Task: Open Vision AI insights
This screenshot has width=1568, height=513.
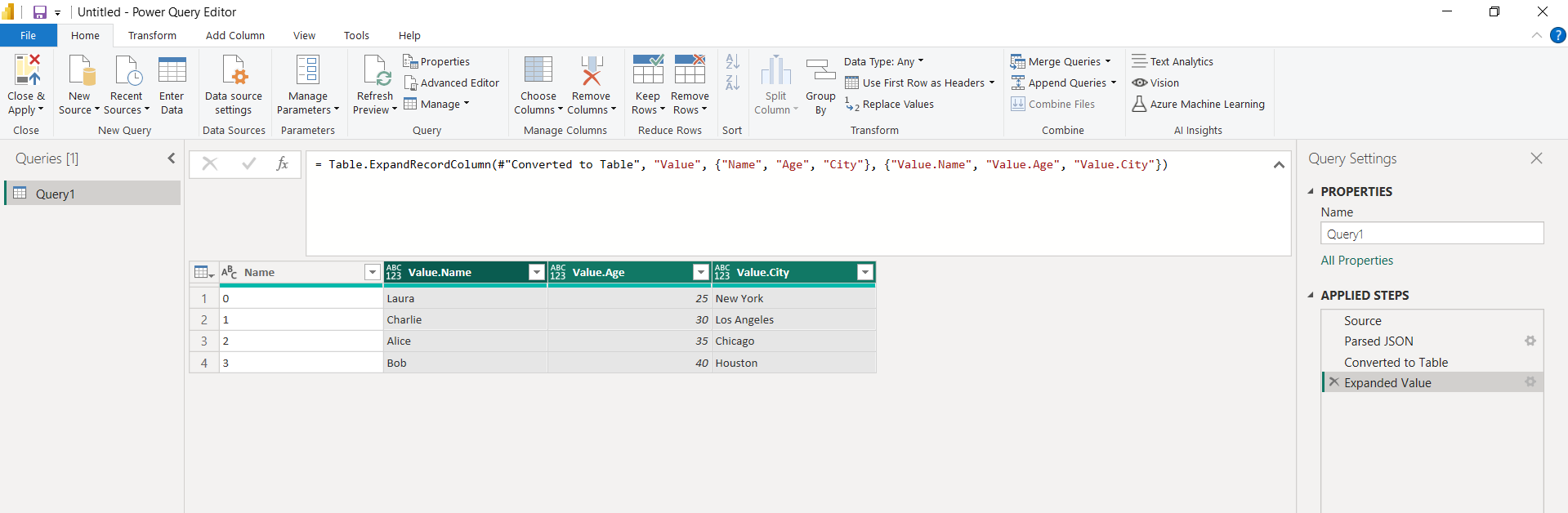Action: pyautogui.click(x=1155, y=83)
